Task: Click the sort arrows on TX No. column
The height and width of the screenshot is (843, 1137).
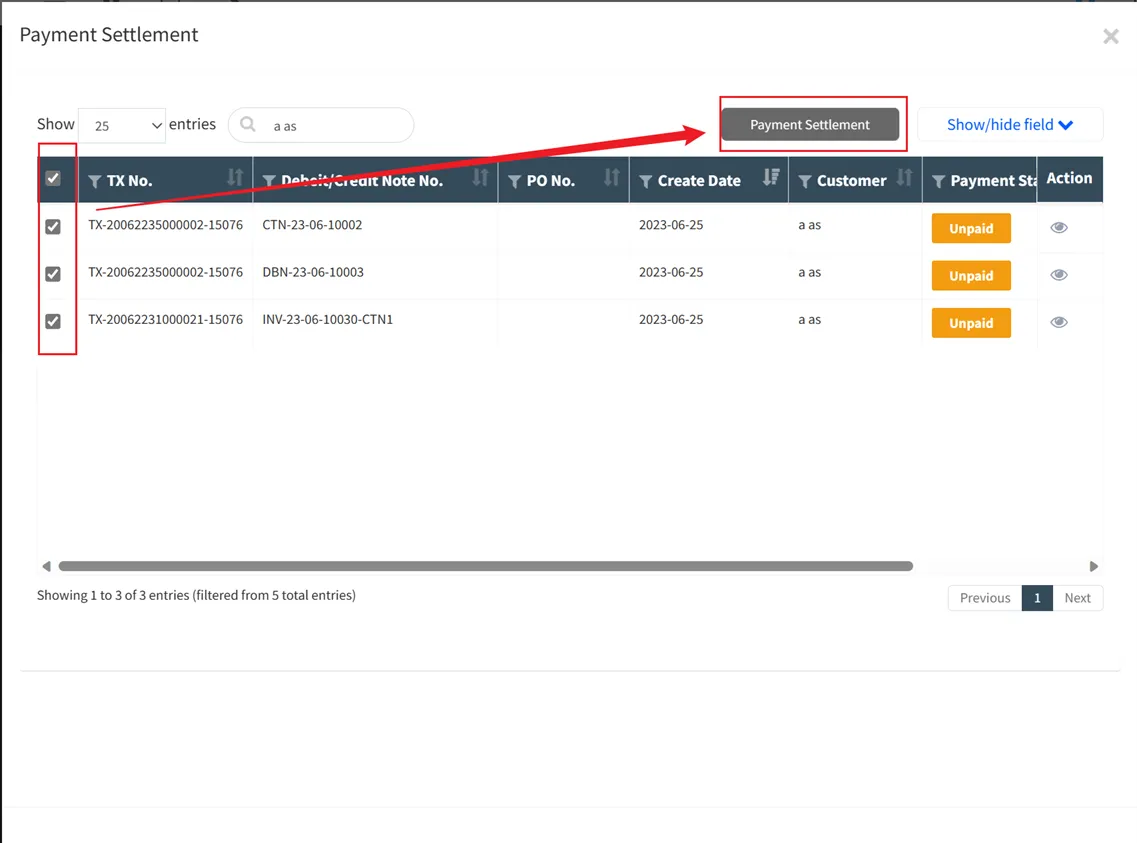Action: click(x=235, y=178)
